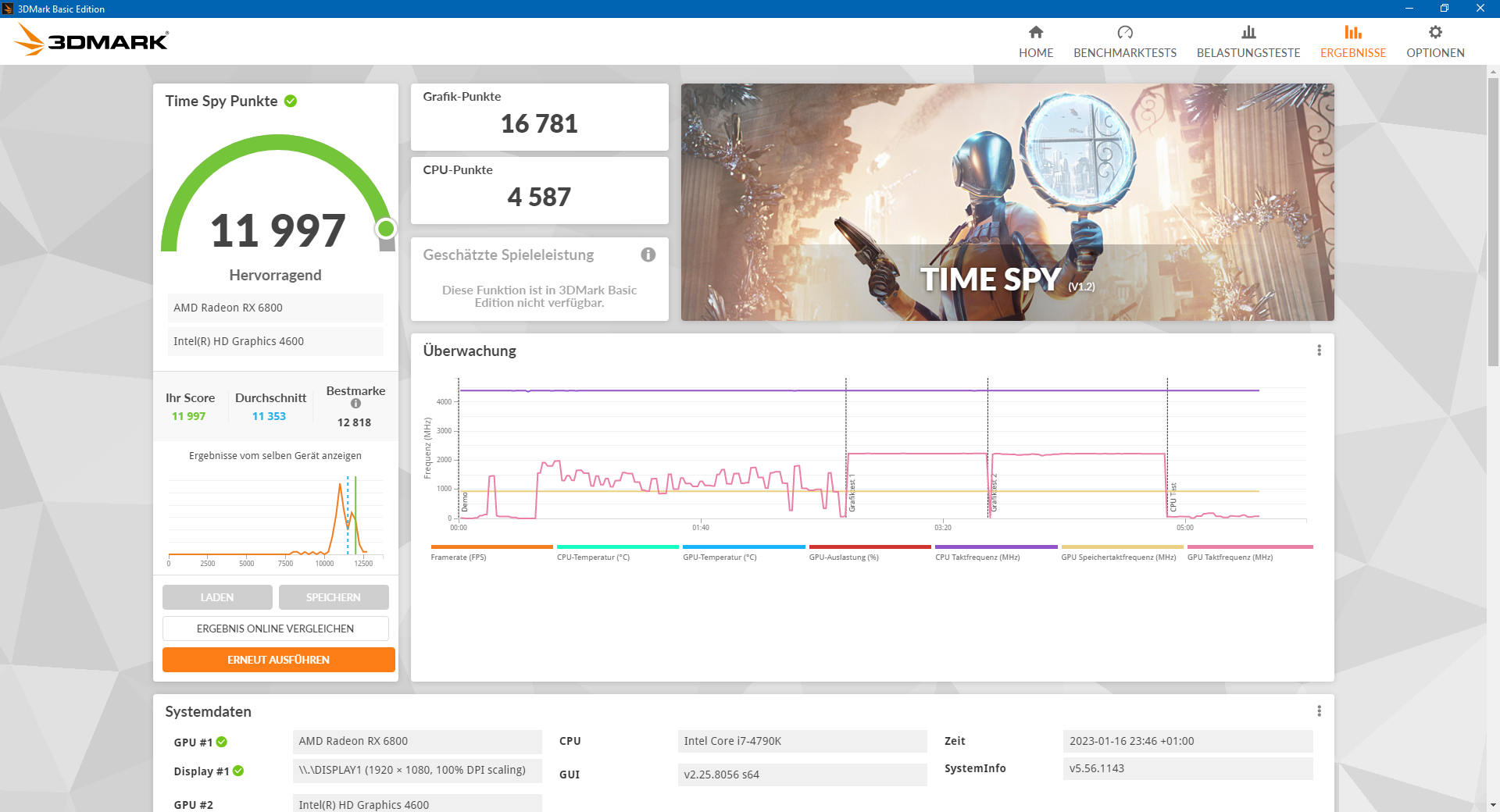Click the GUI version v2.25.8056 s64

coord(802,775)
